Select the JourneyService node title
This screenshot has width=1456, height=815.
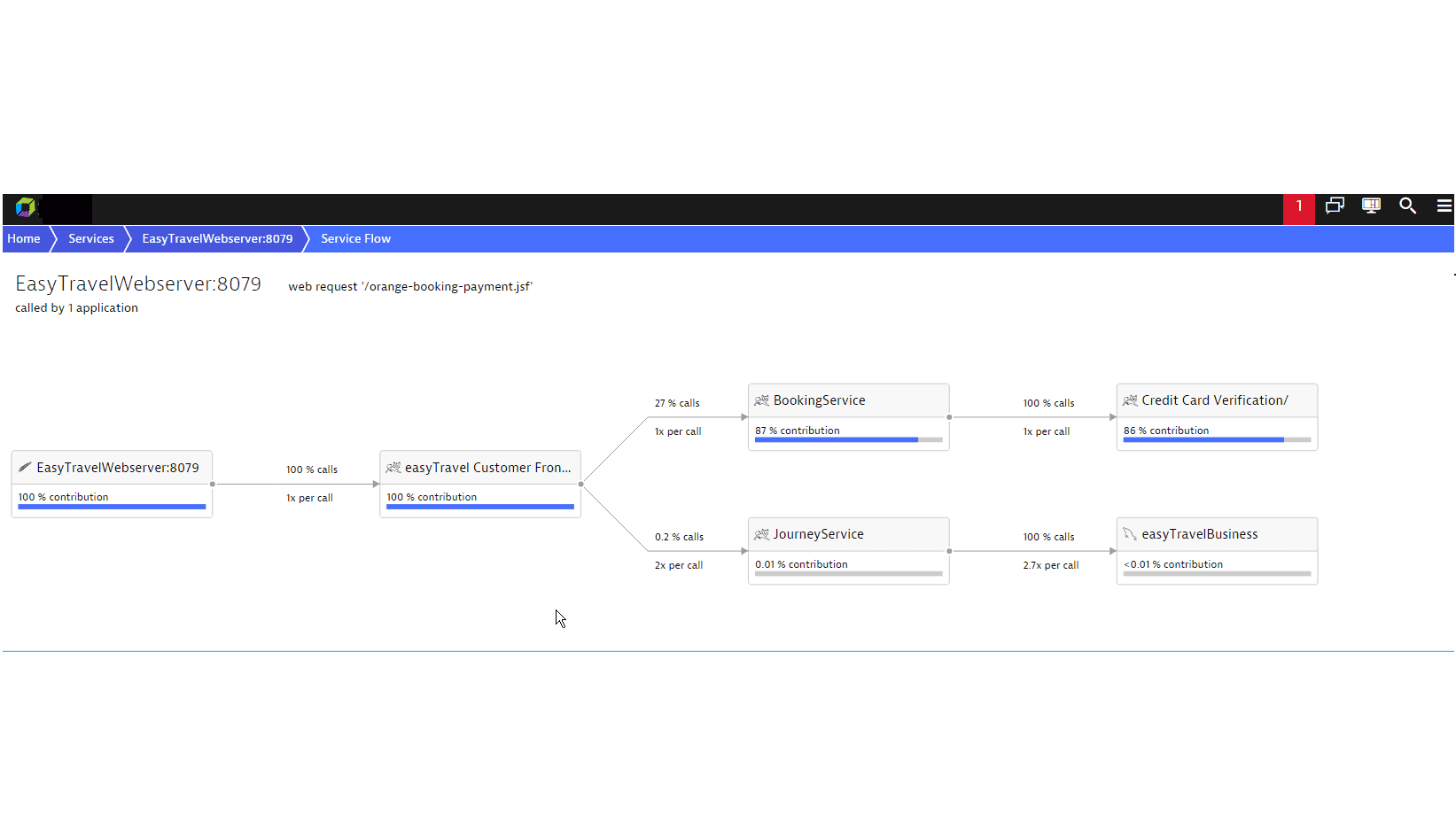click(x=819, y=534)
